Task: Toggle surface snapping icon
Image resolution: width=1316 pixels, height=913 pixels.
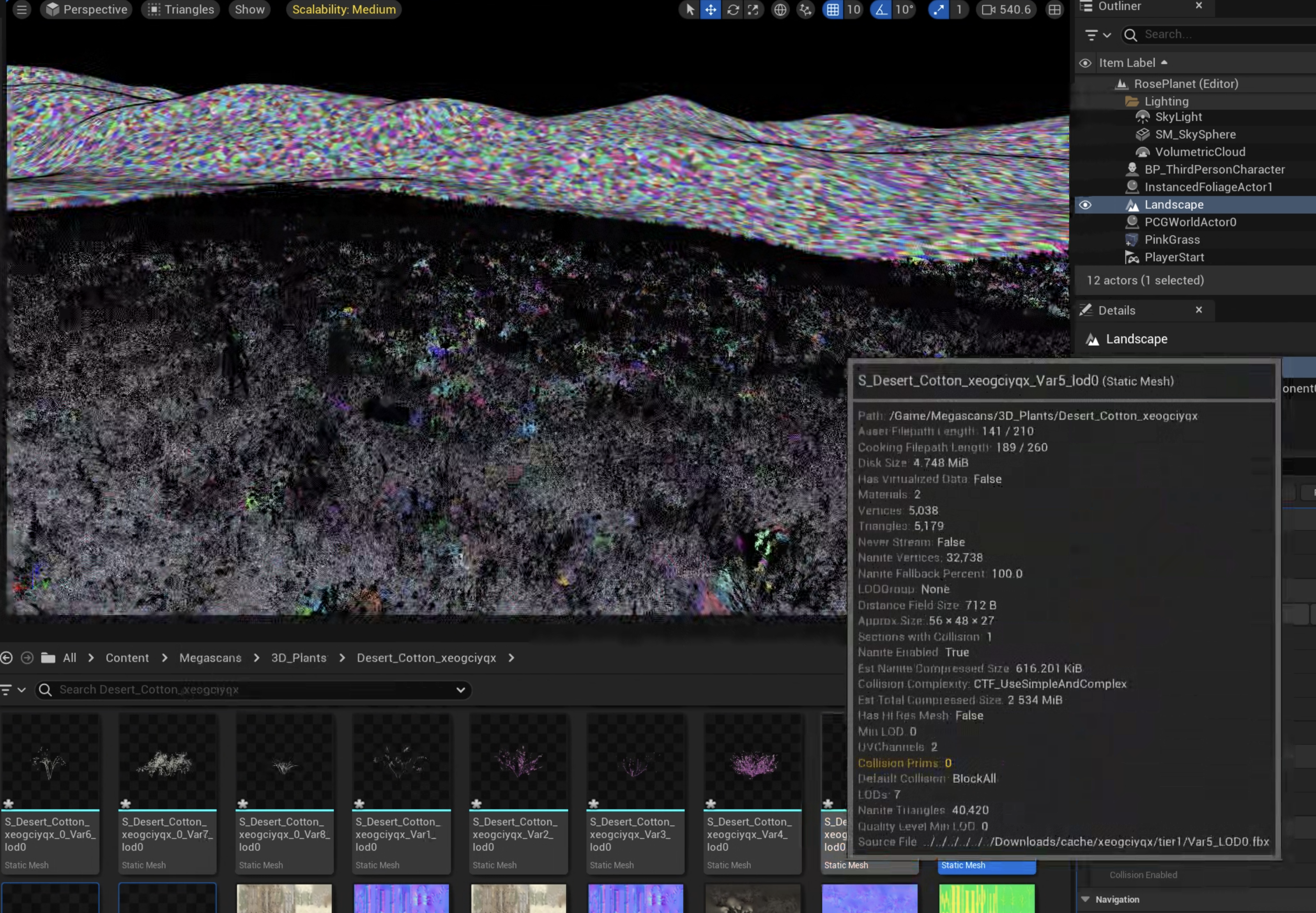Action: [805, 10]
